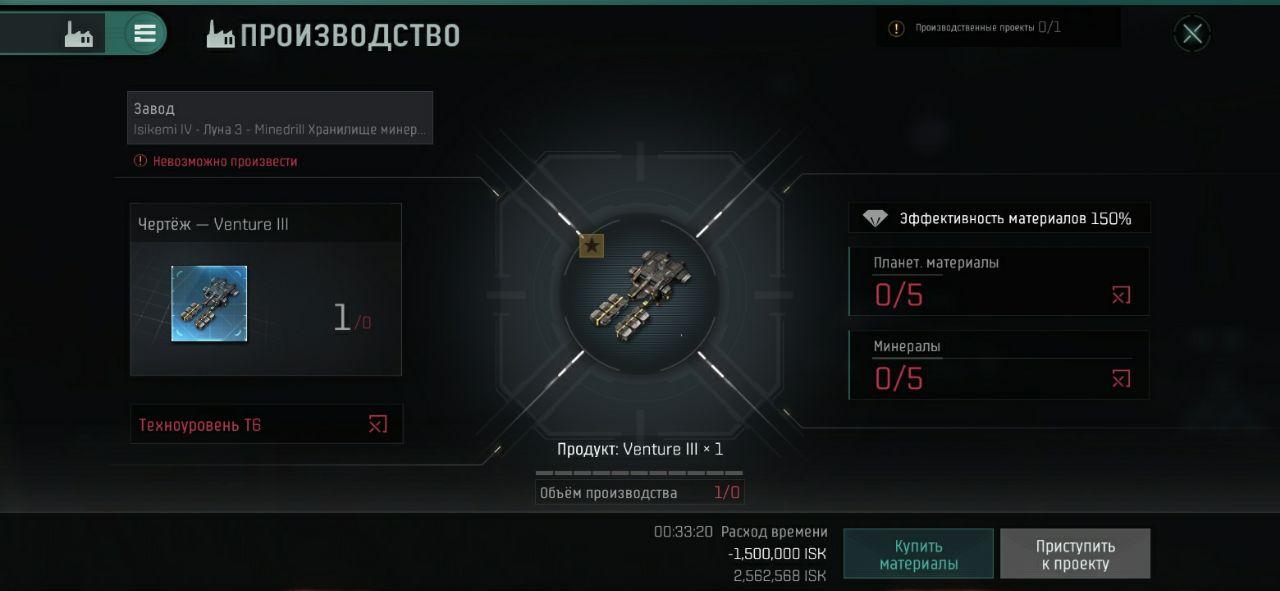The image size is (1280, 591).
Task: Open link icon in Минералы panel
Action: (x=1121, y=378)
